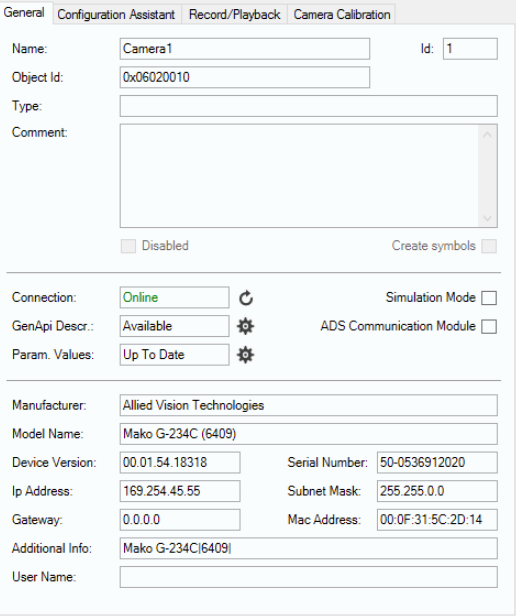The height and width of the screenshot is (616, 516).
Task: Check the Create symbols box
Action: (489, 246)
